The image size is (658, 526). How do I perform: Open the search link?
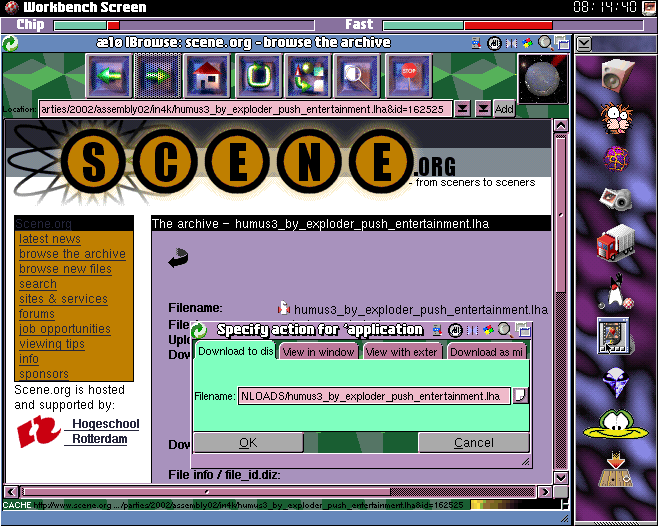point(38,284)
